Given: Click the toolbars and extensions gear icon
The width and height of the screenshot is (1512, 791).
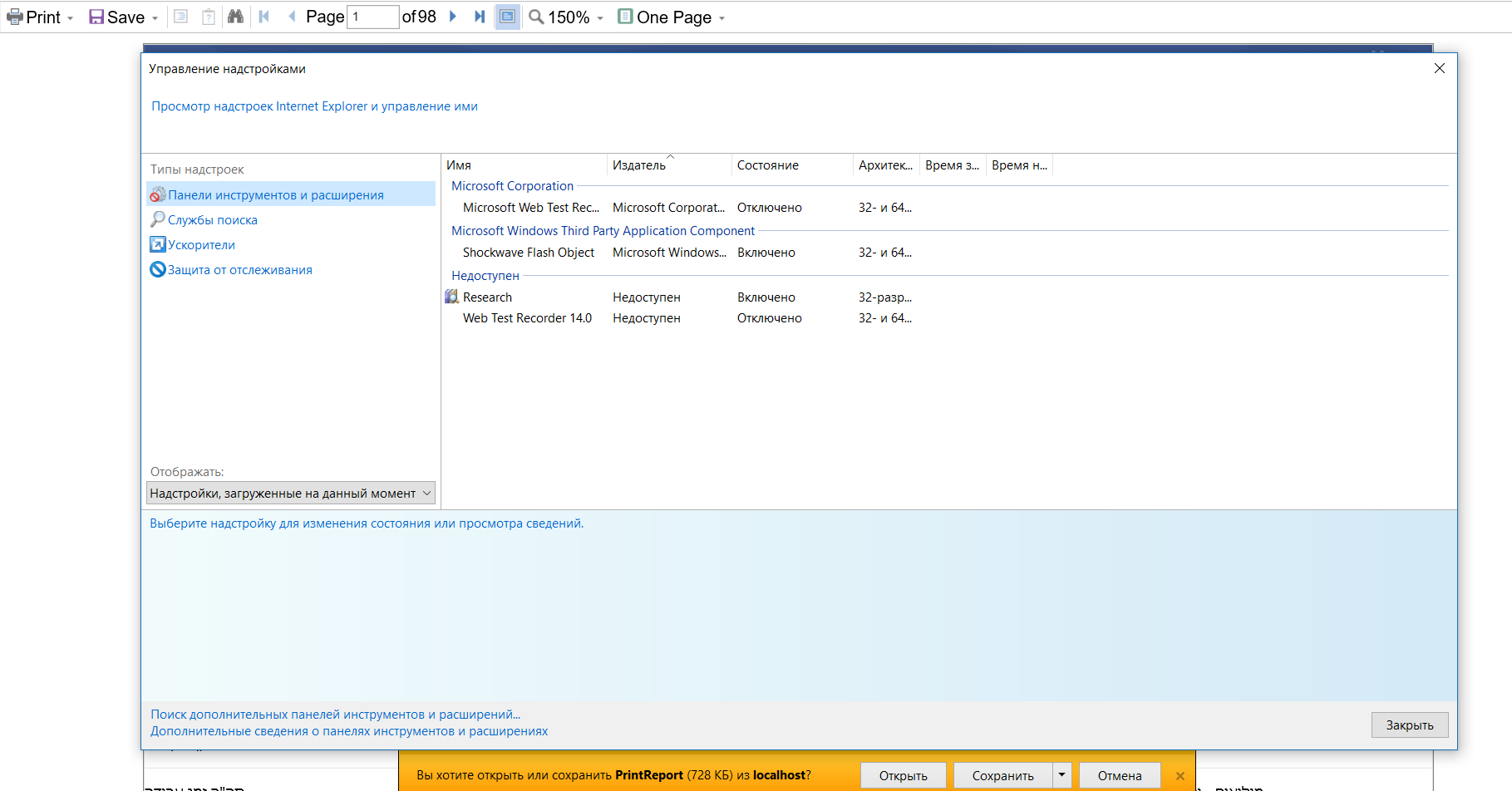Looking at the screenshot, I should point(157,194).
